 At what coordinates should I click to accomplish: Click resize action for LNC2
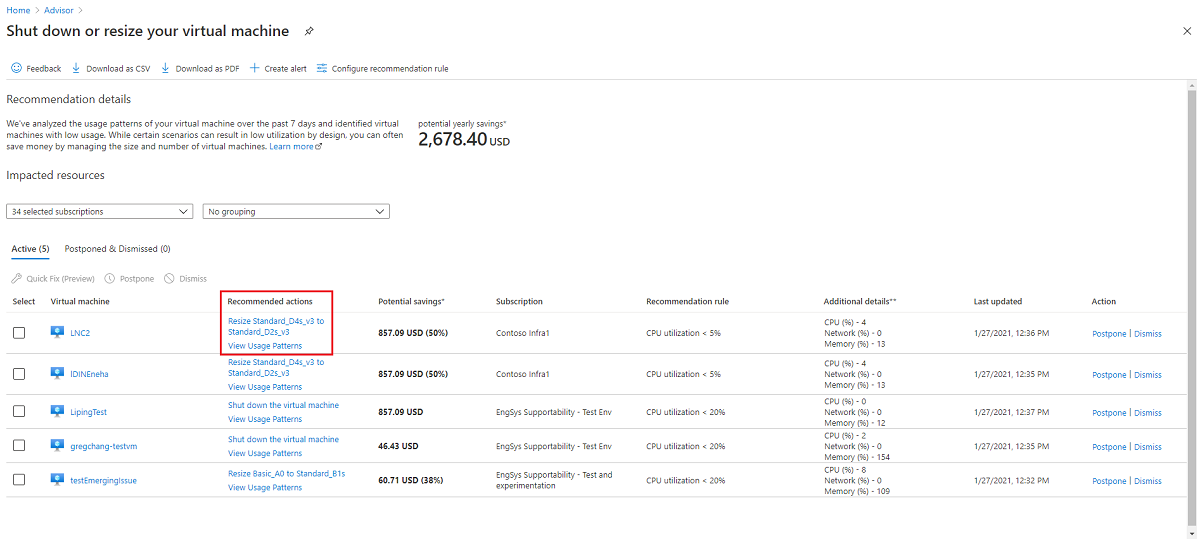pyautogui.click(x=276, y=326)
